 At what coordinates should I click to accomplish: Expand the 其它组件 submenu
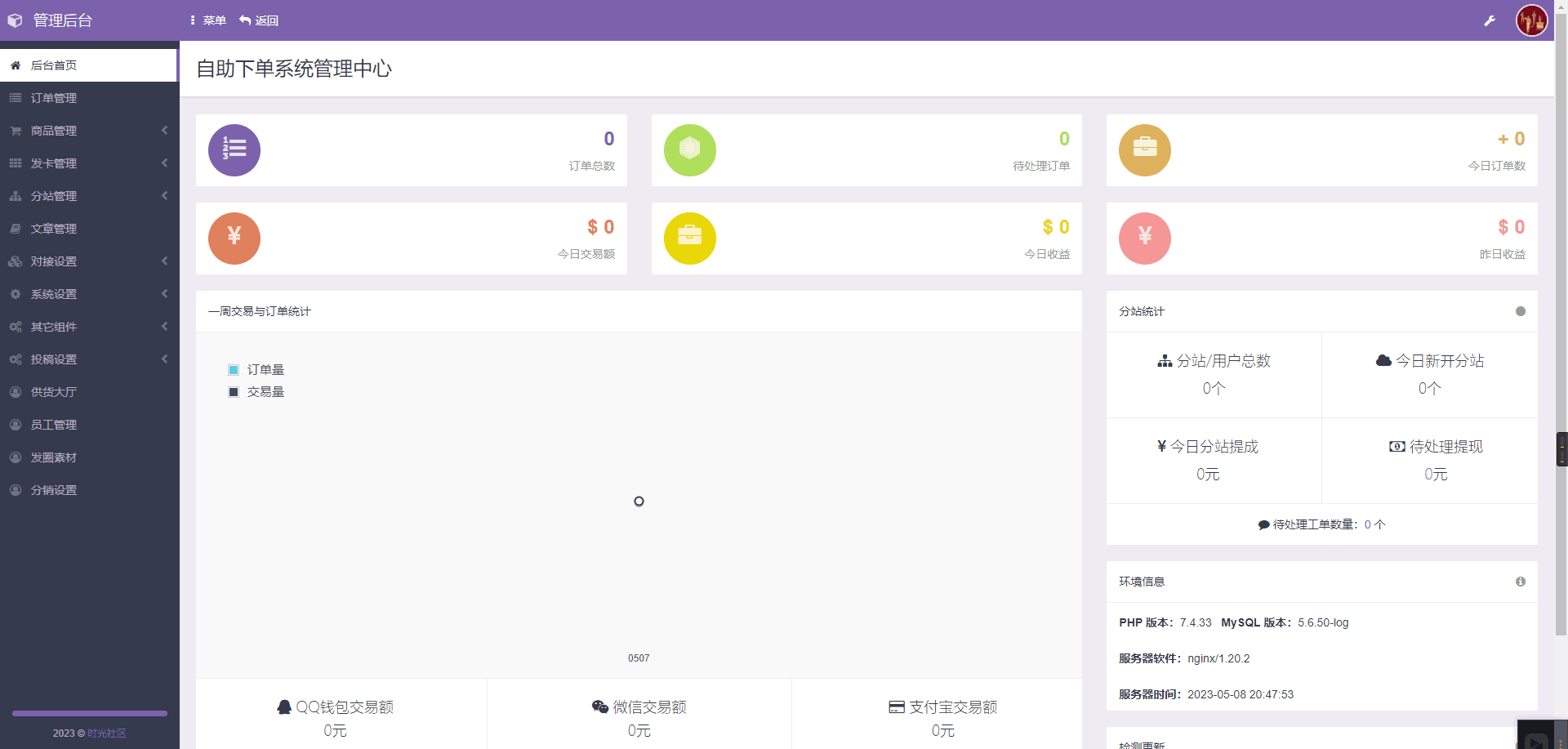88,326
